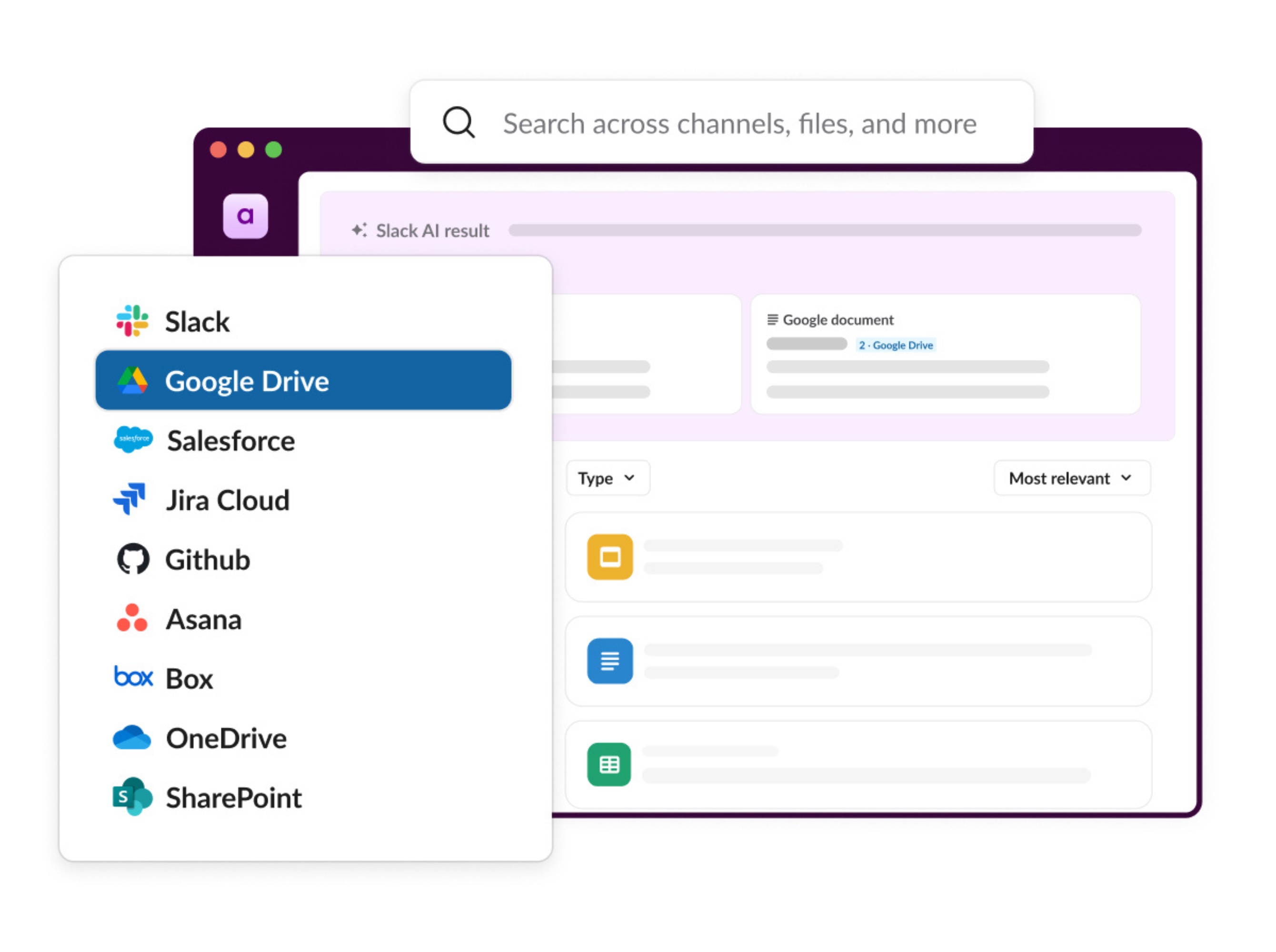Click the Slack logo icon
Viewport: 1276px width, 952px height.
click(x=132, y=321)
